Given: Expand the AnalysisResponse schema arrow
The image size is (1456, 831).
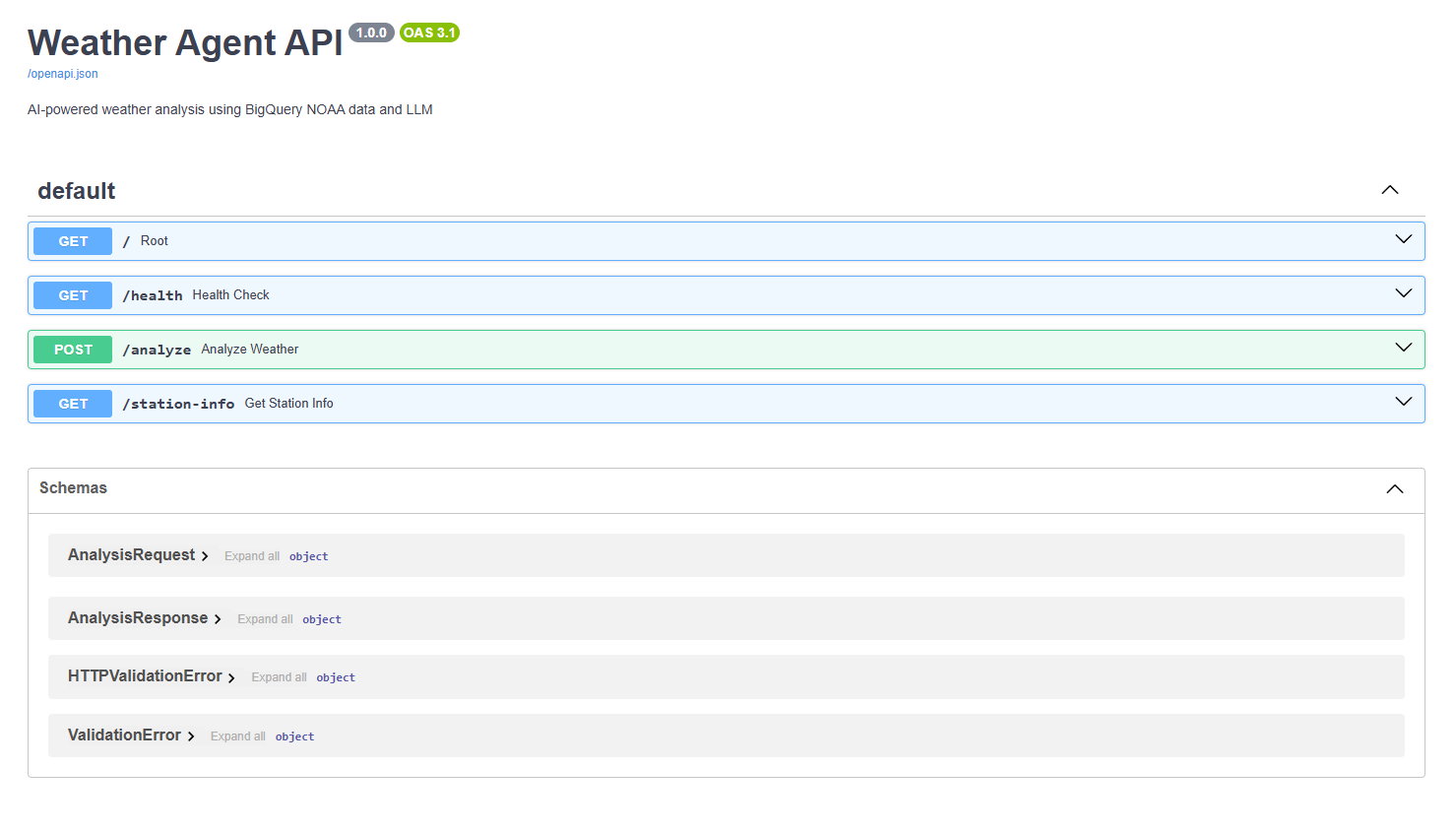Looking at the screenshot, I should click(x=218, y=619).
